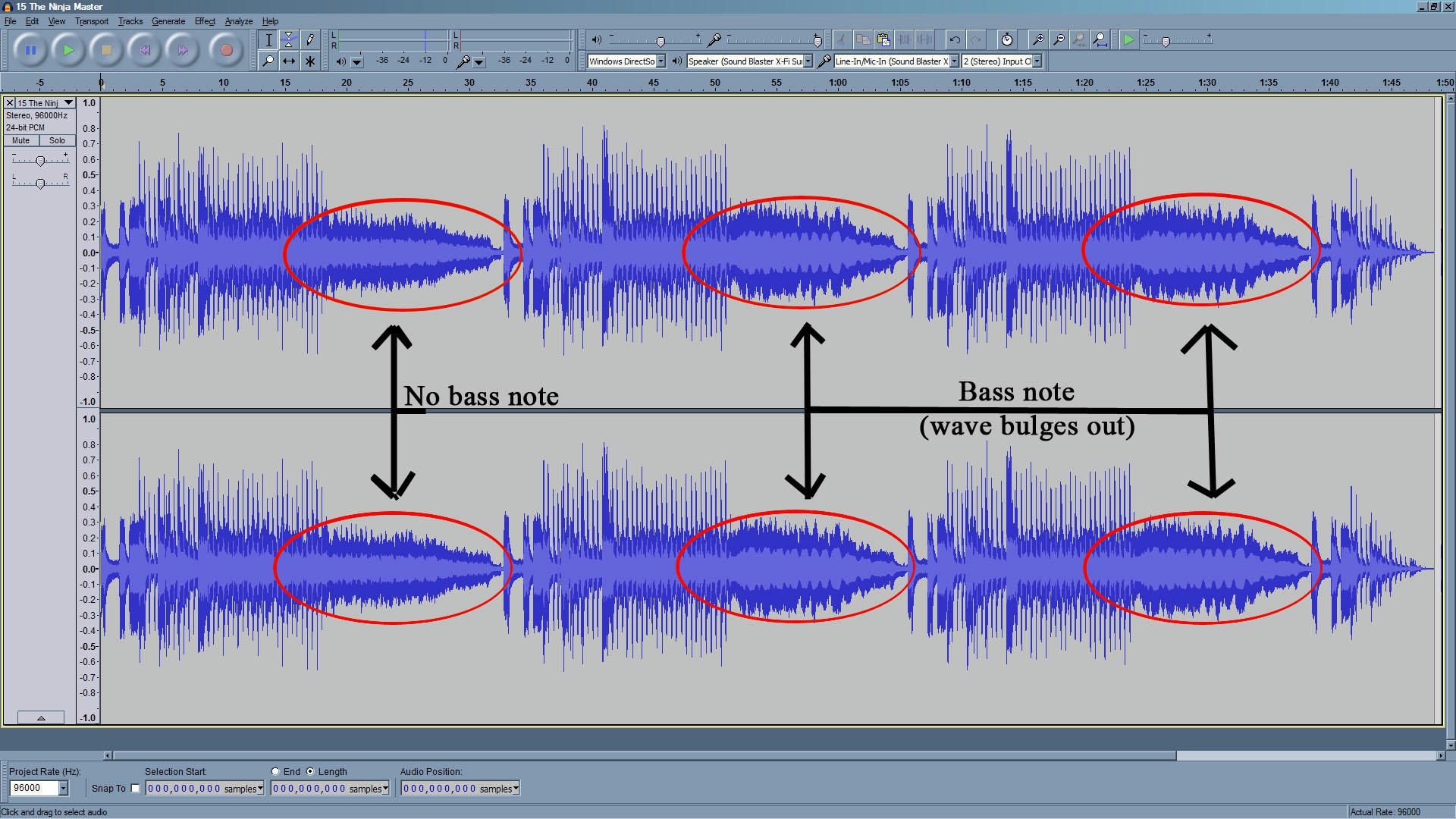Mute the Ninja Master track
1456x819 pixels.
tap(21, 140)
